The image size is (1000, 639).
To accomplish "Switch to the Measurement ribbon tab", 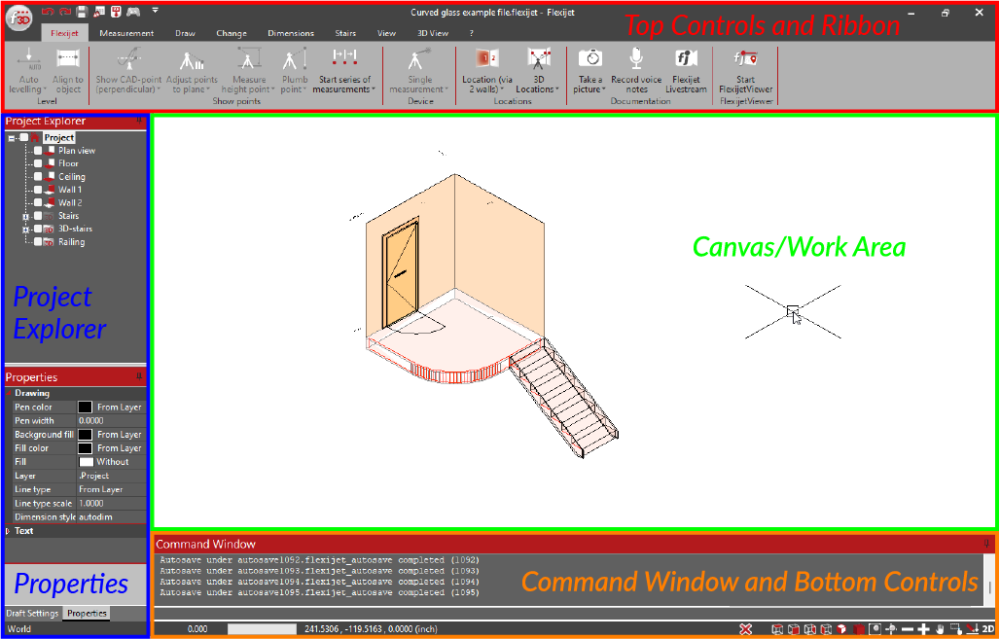I will [127, 33].
